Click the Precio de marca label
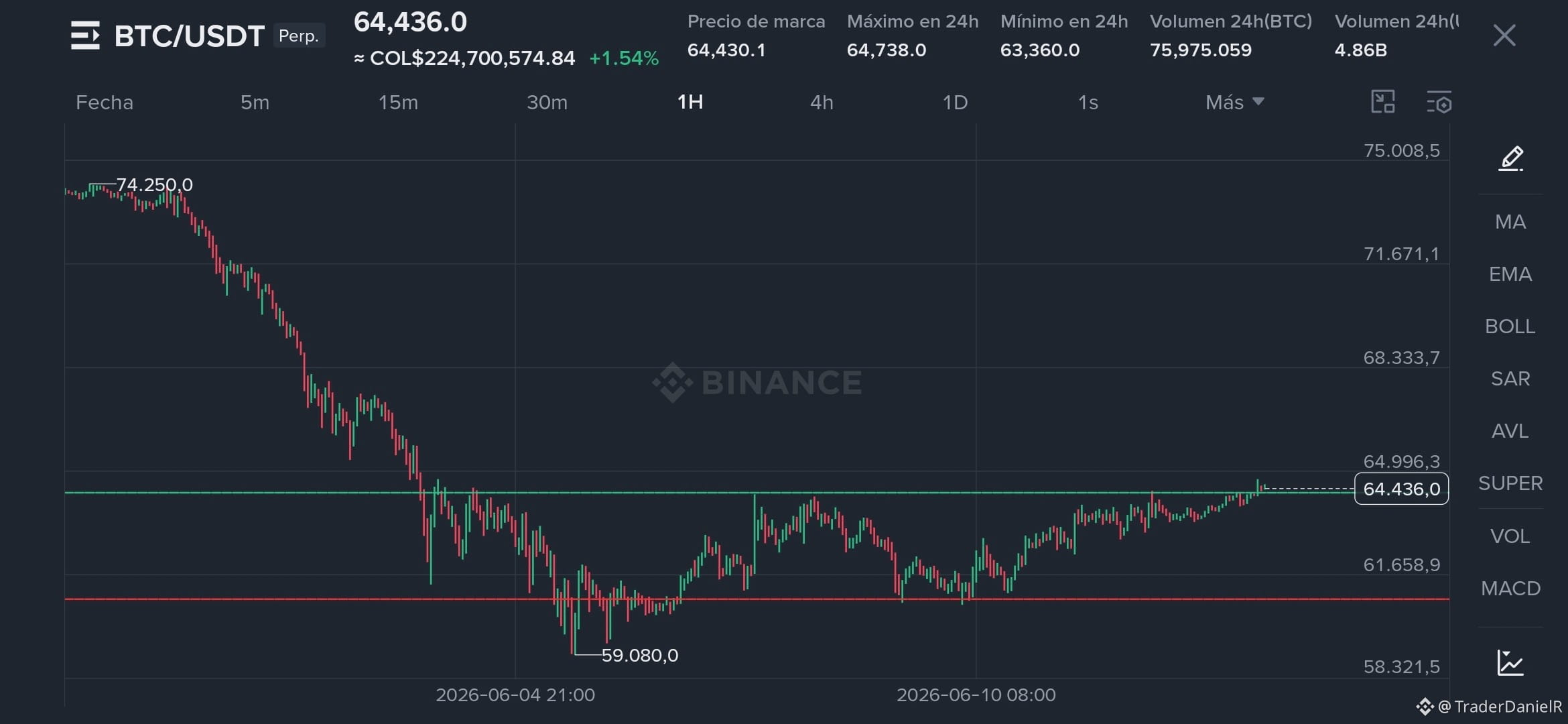This screenshot has height=724, width=1568. pos(756,21)
